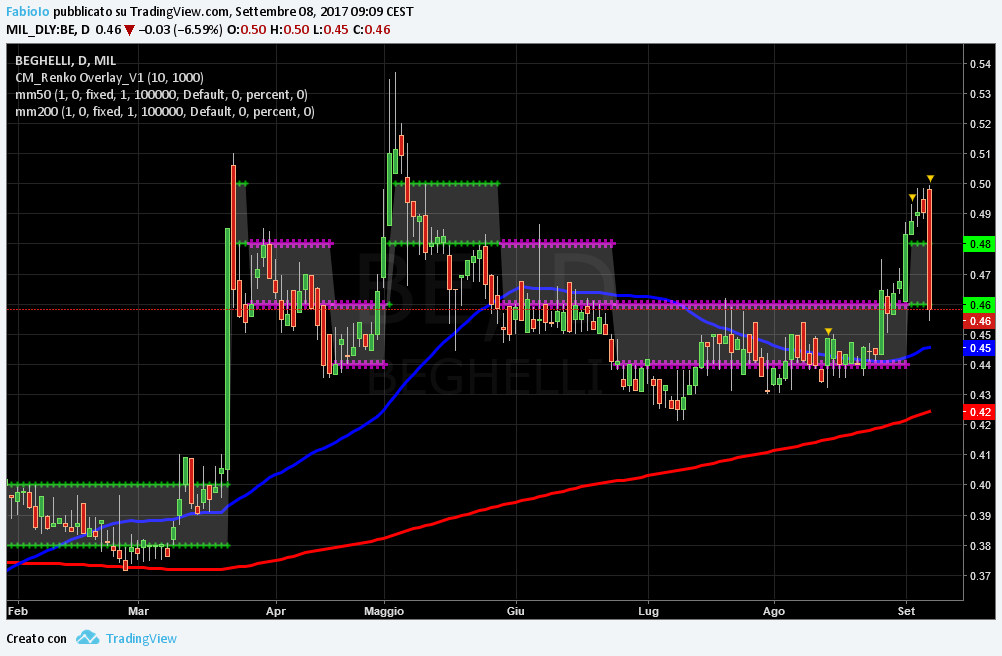The width and height of the screenshot is (1002, 656).
Task: Select the MIL_DLY:BE symbol text
Action: point(42,29)
